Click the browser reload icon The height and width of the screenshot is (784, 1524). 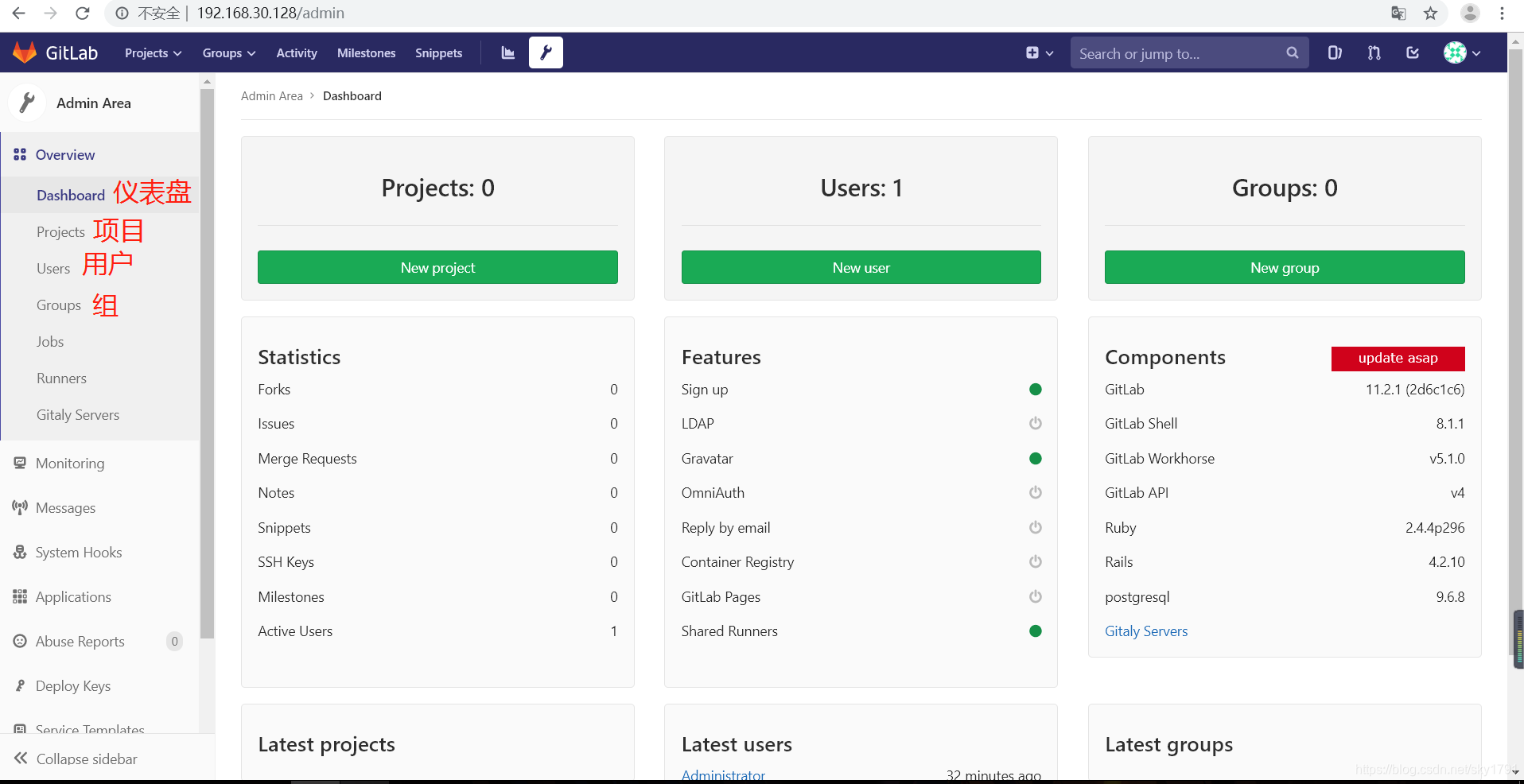(x=82, y=13)
